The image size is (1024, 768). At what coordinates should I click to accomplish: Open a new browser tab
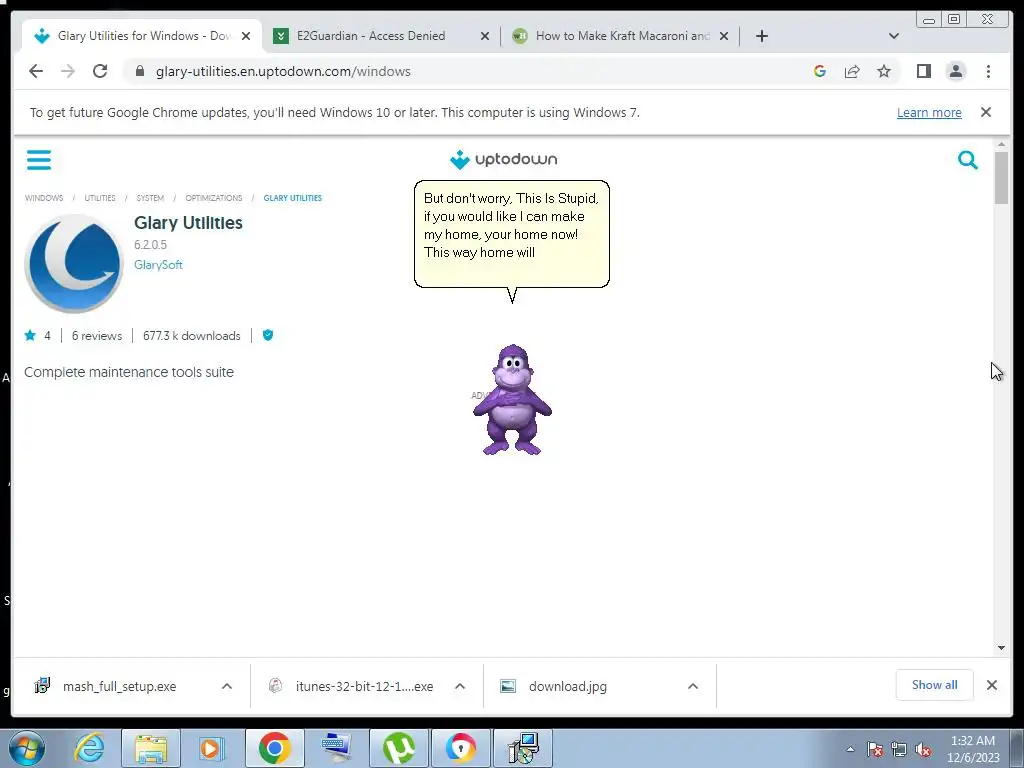coord(761,36)
